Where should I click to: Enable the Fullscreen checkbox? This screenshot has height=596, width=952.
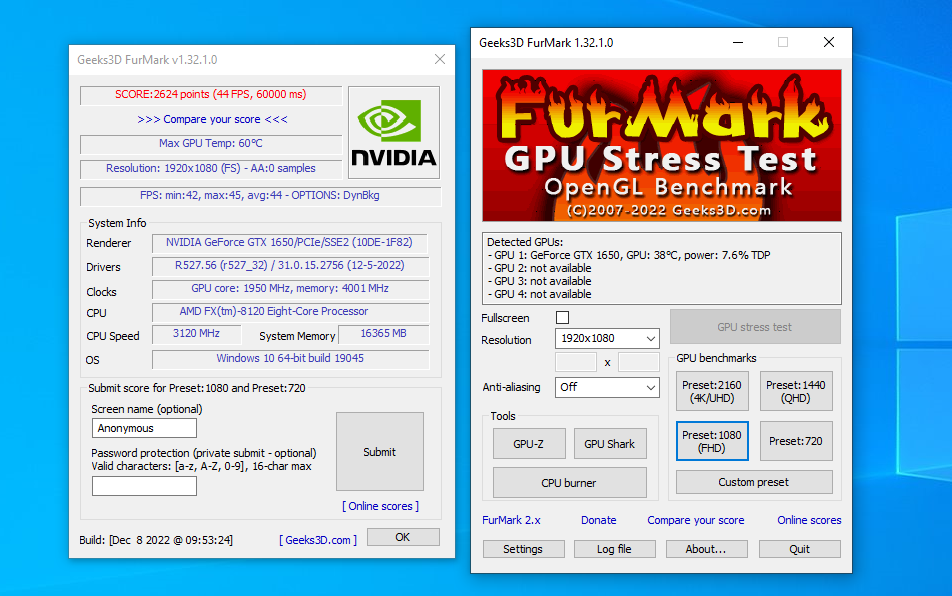coord(562,317)
